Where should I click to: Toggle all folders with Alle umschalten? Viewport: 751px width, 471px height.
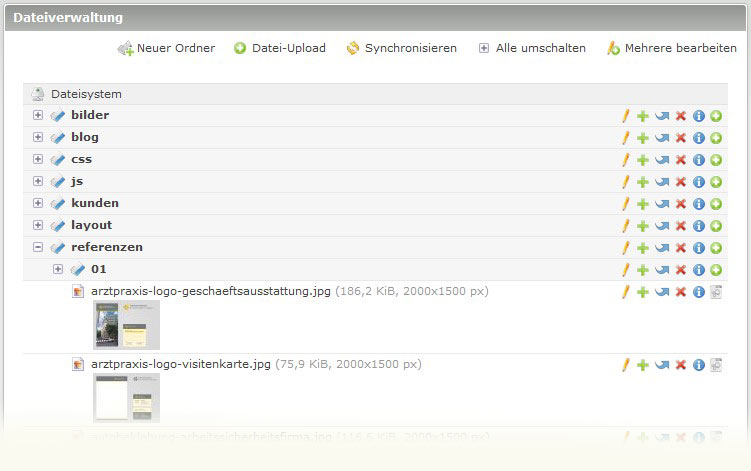click(x=532, y=48)
